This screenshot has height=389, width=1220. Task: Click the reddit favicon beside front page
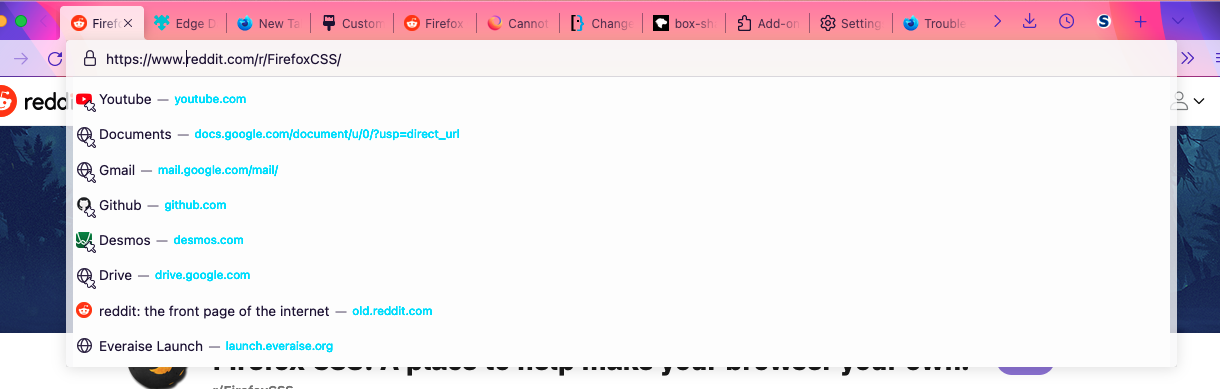coord(84,311)
